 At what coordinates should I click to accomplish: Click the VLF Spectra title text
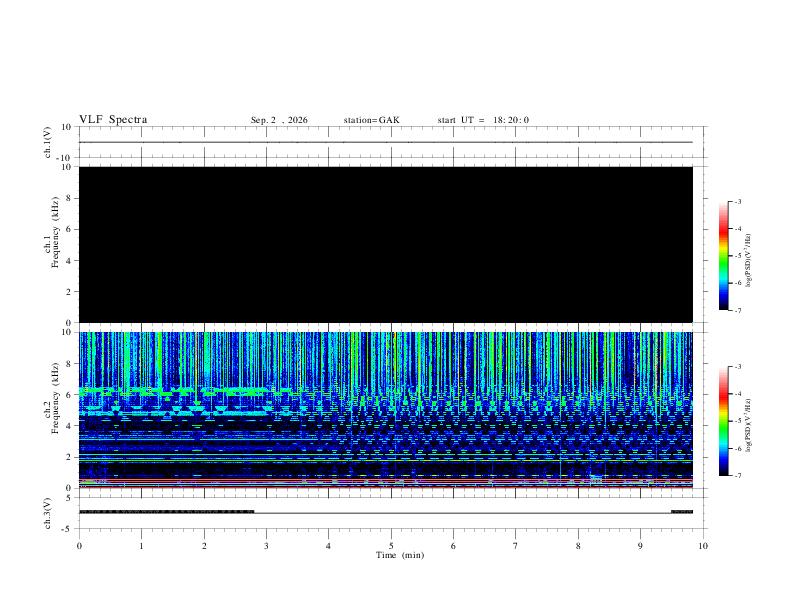(x=113, y=120)
